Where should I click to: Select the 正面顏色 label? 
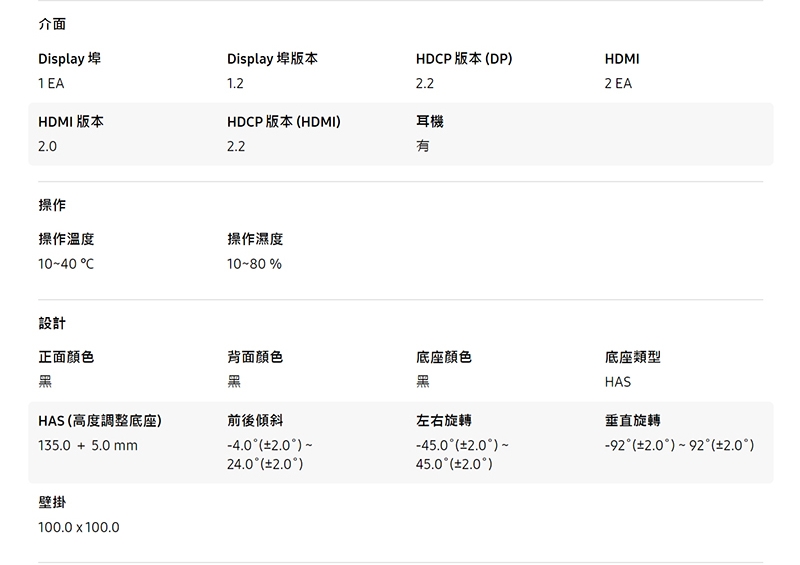[66, 357]
